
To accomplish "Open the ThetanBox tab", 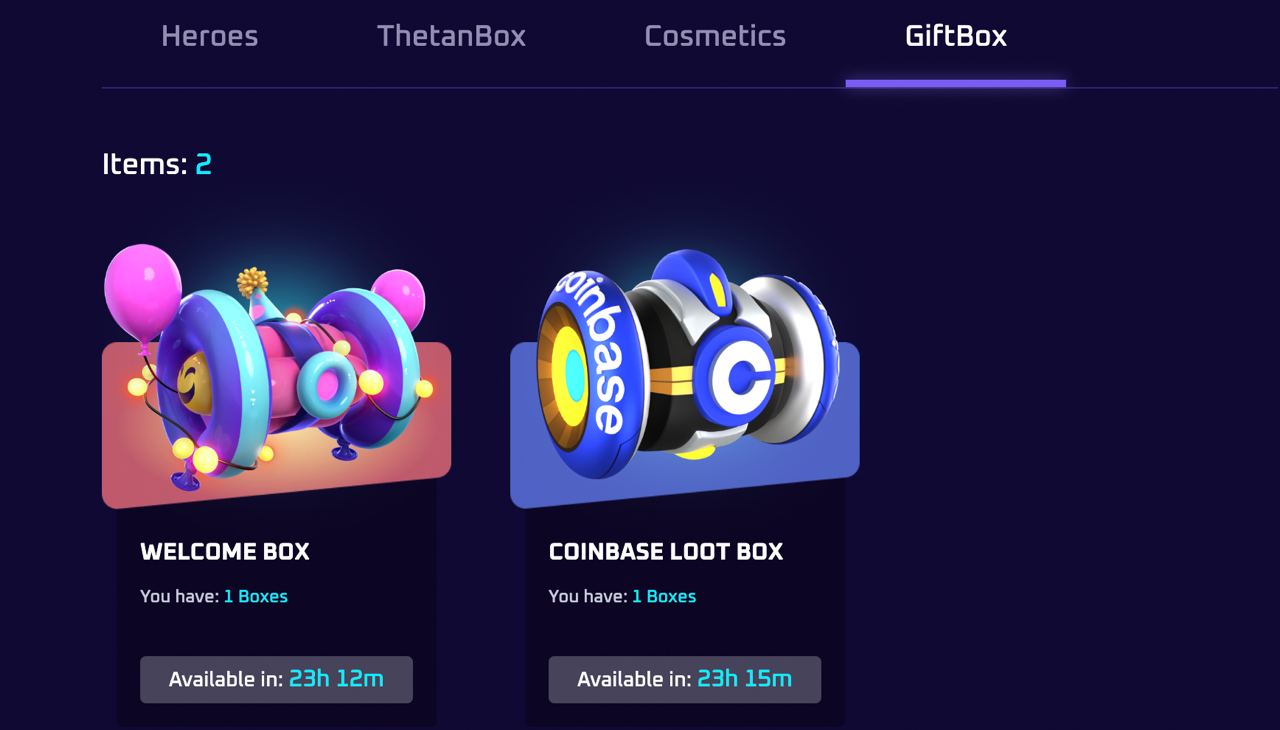I will click(451, 36).
